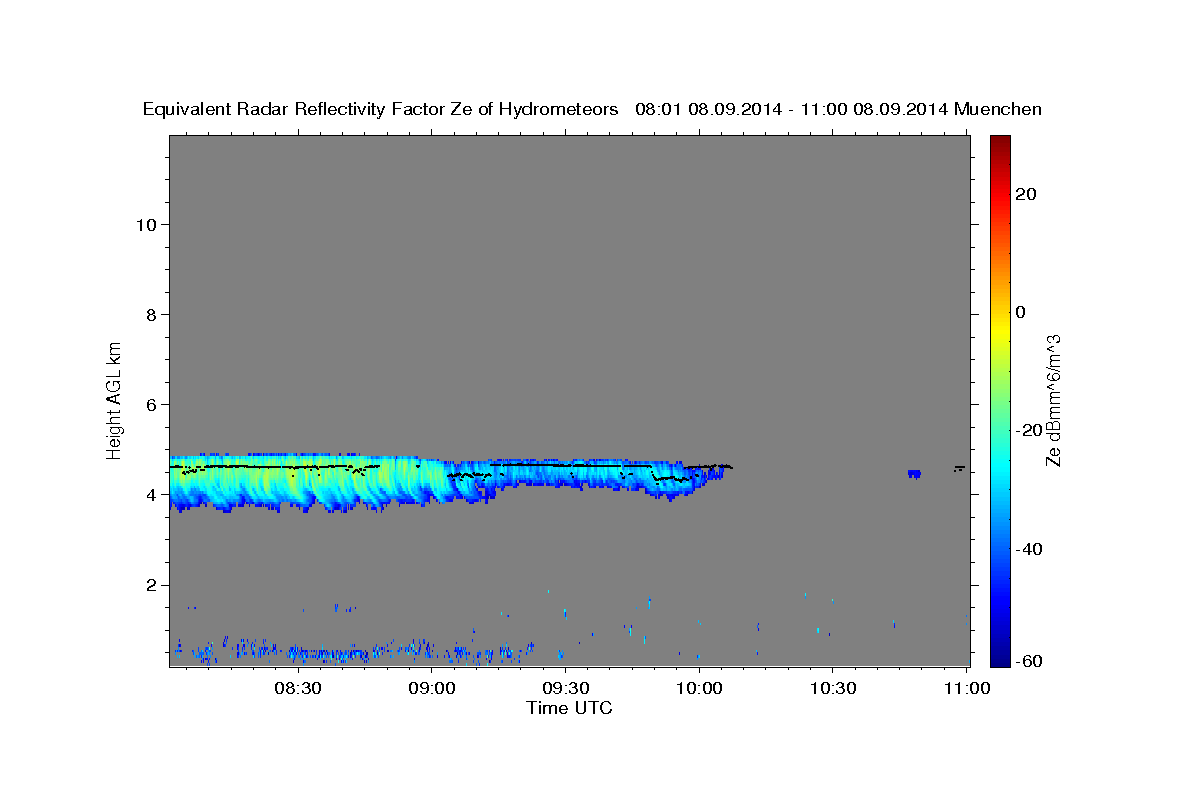Click the 'Height AGL km' axis title

(x=115, y=400)
